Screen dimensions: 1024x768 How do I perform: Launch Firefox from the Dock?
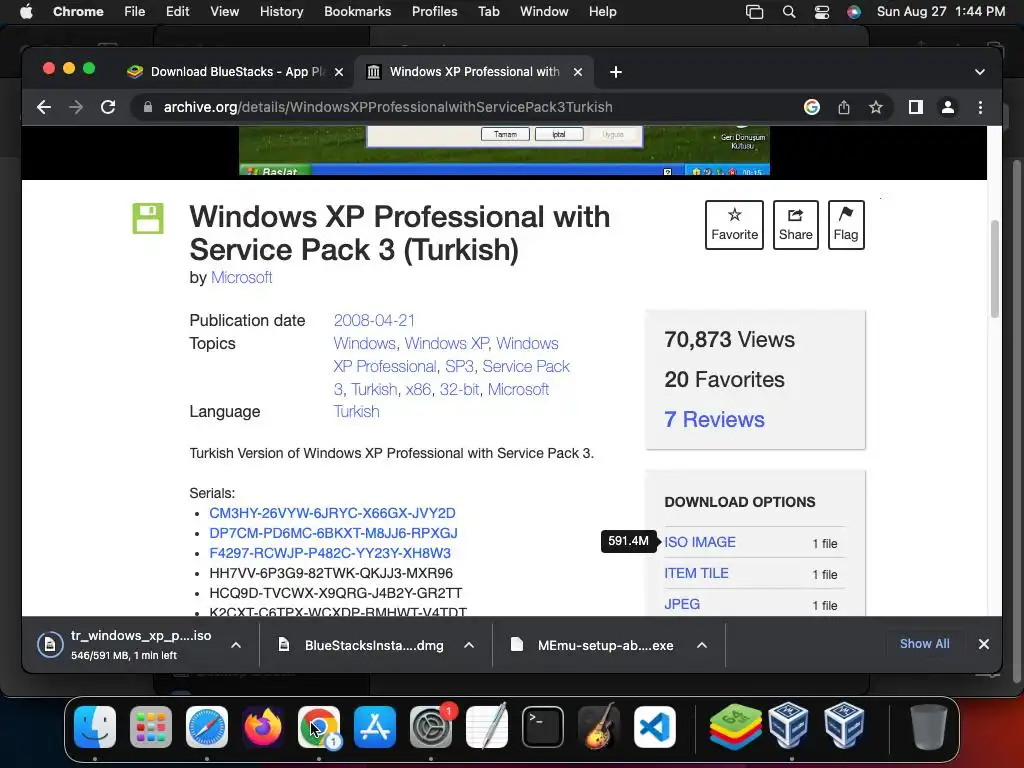pyautogui.click(x=263, y=727)
